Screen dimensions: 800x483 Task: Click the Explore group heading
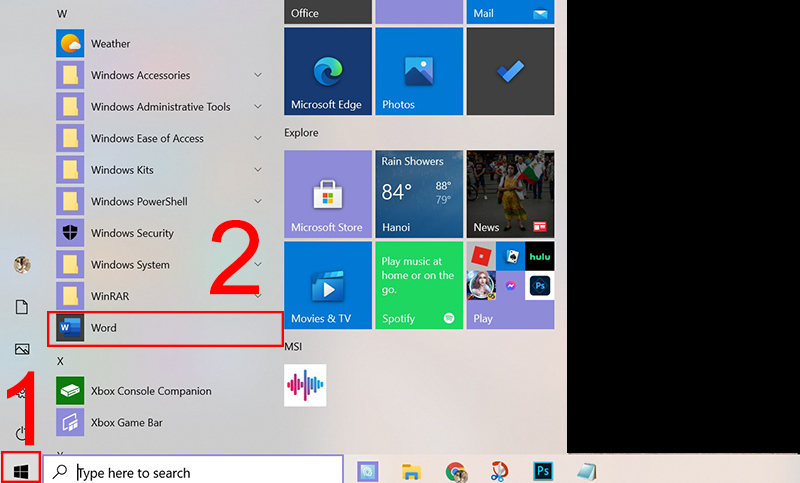point(301,133)
